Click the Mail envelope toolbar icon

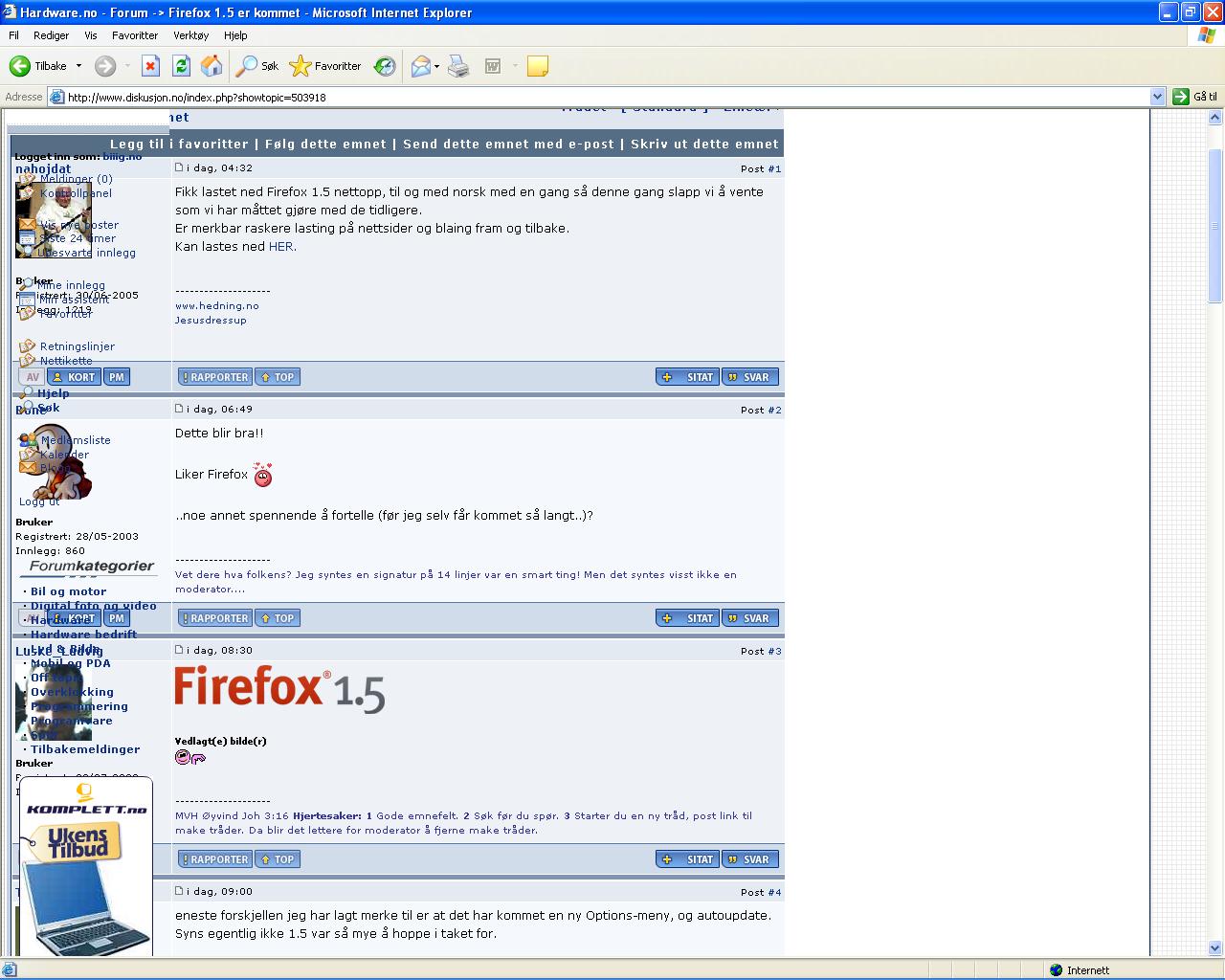(420, 66)
